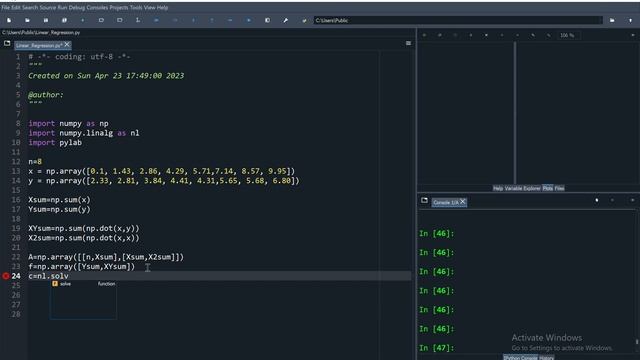Open the Edit menu
640x360 pixels.
16,7
